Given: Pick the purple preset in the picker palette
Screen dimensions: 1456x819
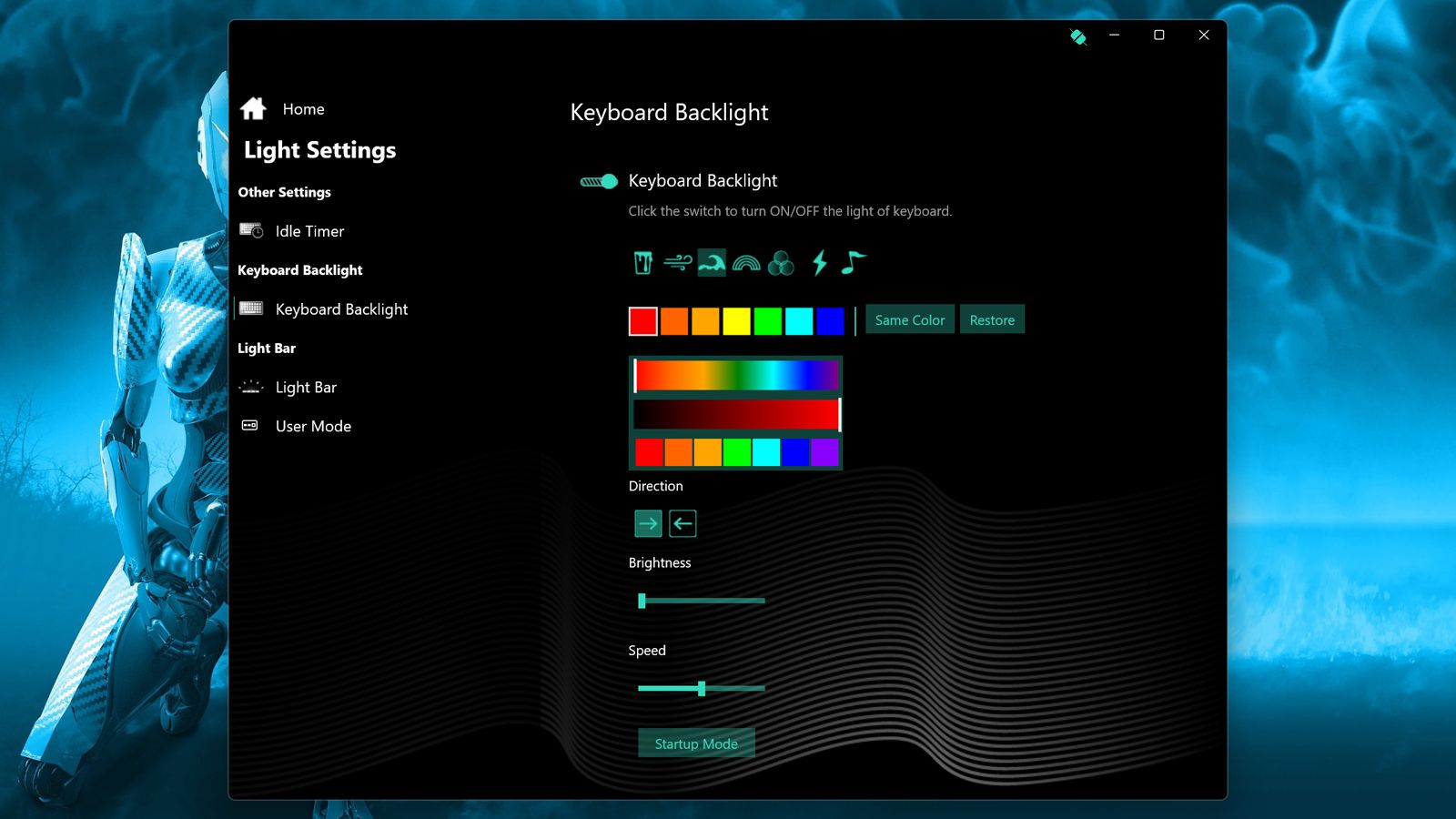Looking at the screenshot, I should [824, 452].
